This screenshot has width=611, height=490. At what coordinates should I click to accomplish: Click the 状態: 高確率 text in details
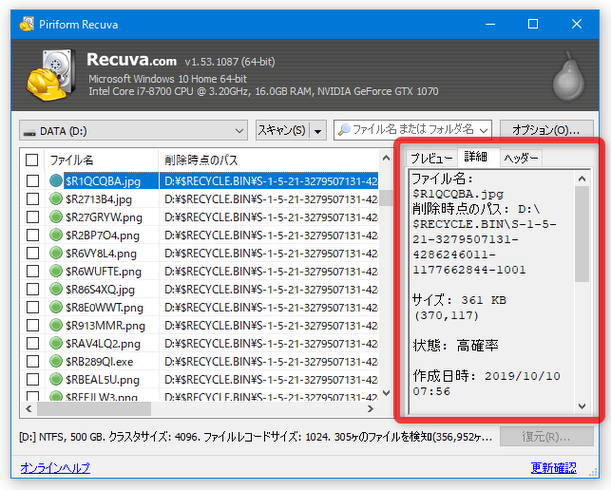(x=456, y=345)
